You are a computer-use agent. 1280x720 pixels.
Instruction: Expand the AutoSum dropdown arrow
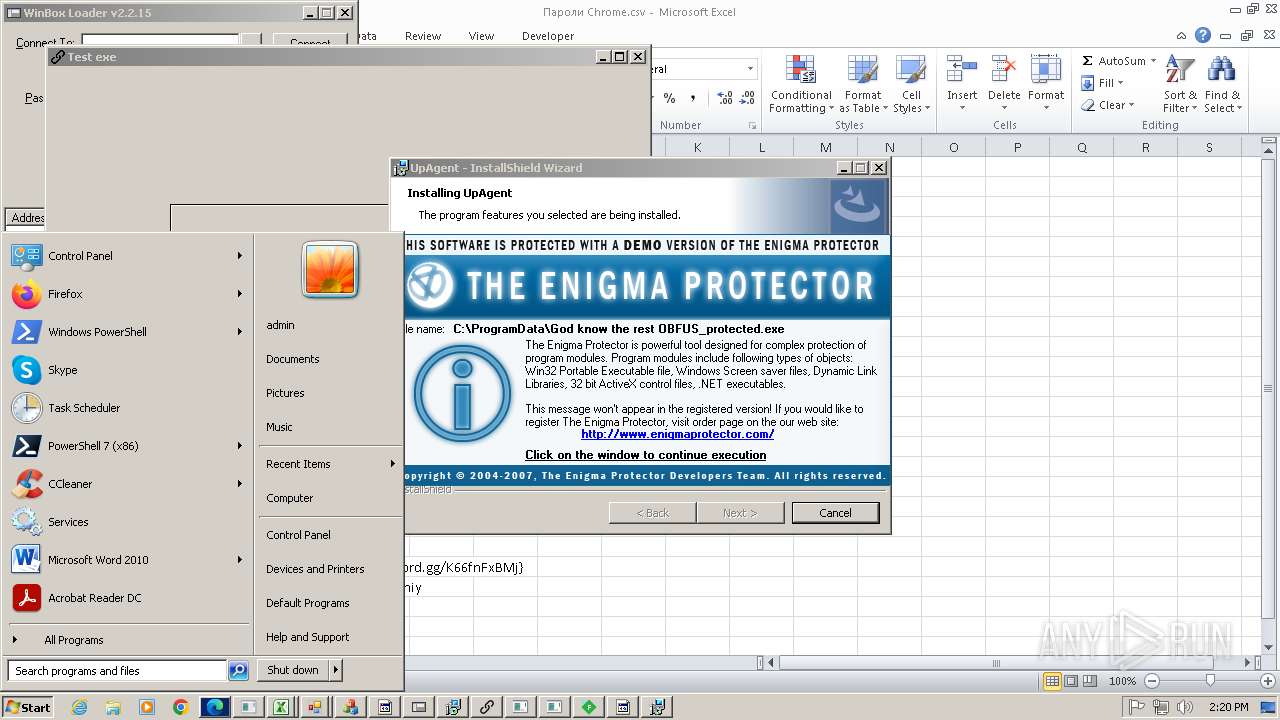click(x=1153, y=61)
